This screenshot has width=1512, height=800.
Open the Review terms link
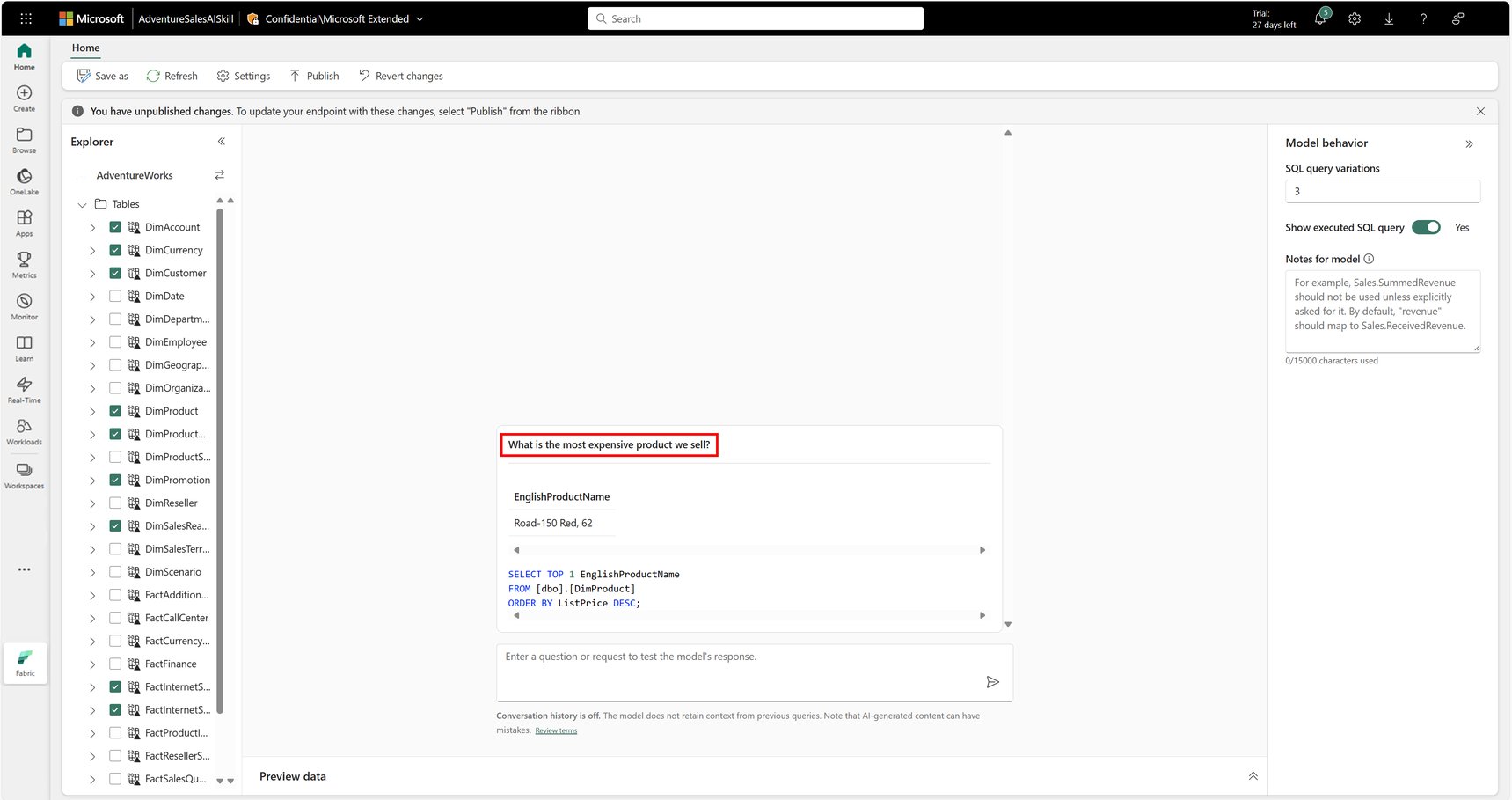coord(556,730)
